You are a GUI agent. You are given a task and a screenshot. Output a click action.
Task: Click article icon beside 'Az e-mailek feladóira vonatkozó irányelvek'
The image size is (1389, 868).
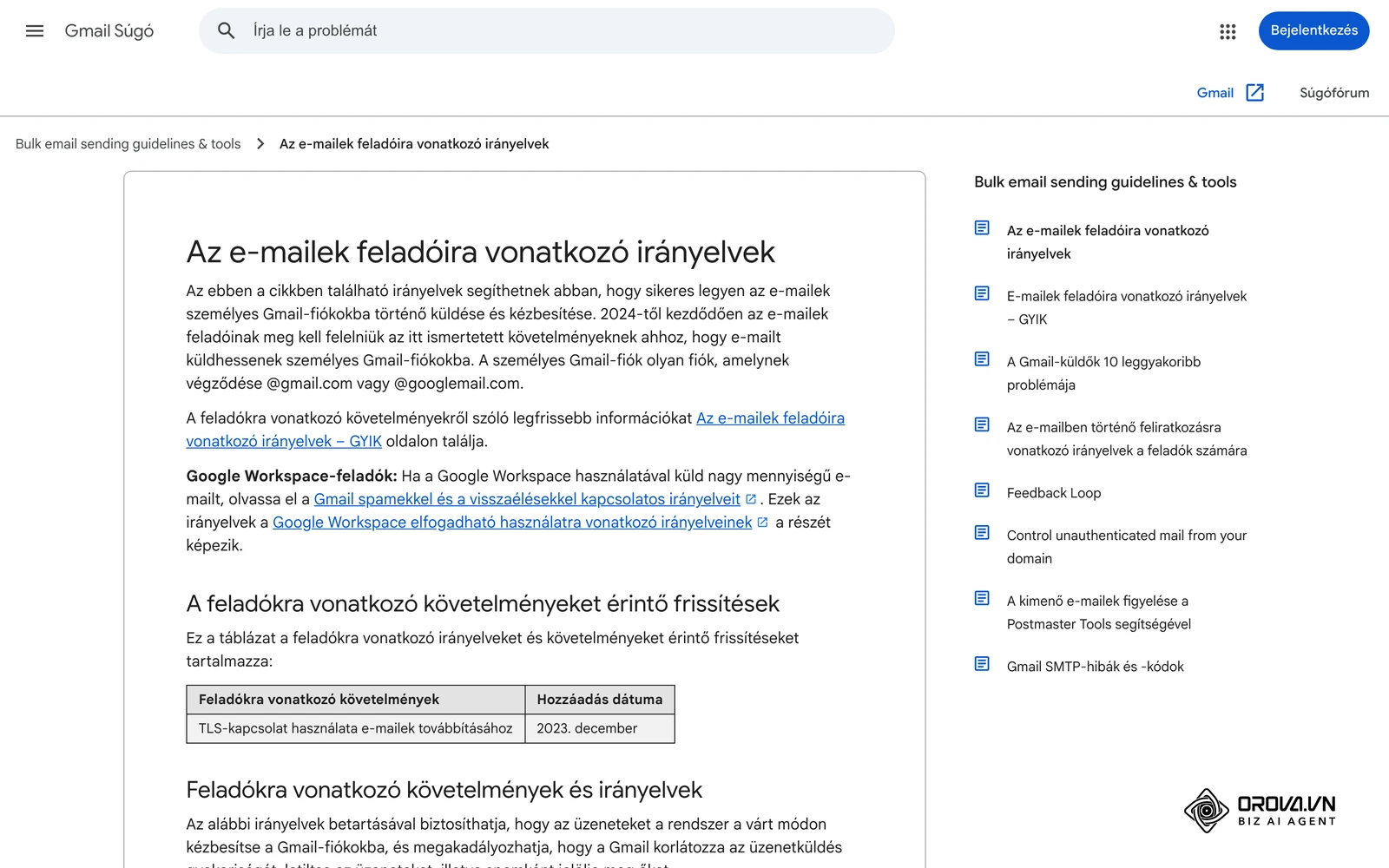coord(982,228)
